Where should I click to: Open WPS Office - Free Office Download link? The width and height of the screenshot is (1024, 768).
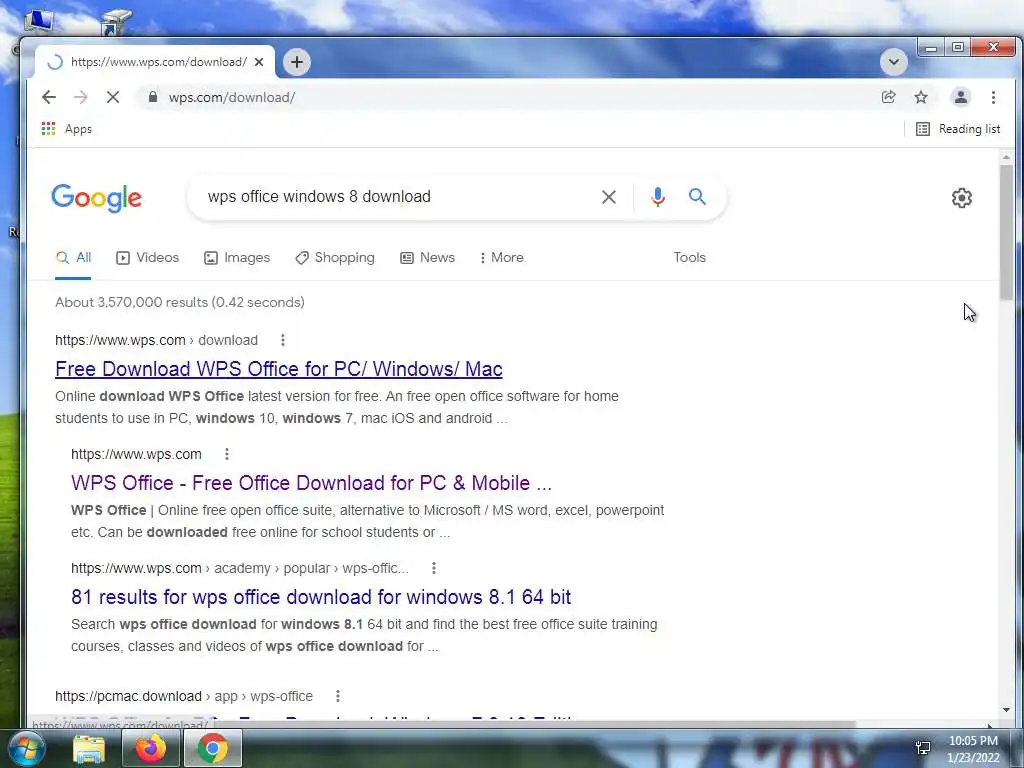coord(312,483)
